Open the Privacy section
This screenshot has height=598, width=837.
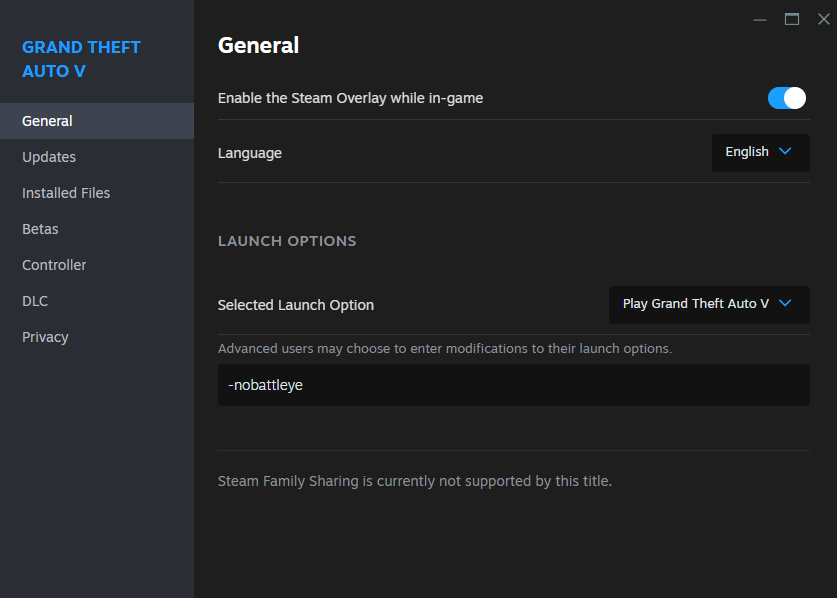97,337
